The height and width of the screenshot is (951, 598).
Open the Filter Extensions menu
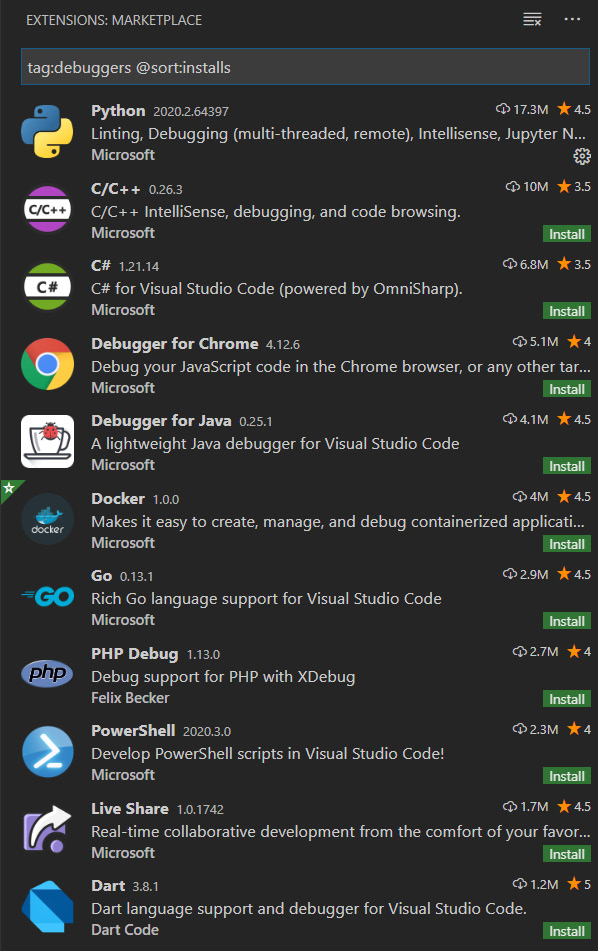pos(532,18)
